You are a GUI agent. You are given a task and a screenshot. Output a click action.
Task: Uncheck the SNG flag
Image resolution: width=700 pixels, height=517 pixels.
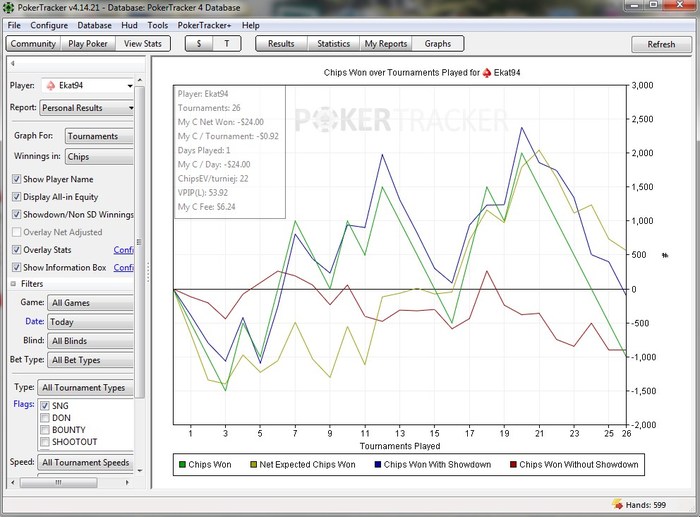pos(45,406)
